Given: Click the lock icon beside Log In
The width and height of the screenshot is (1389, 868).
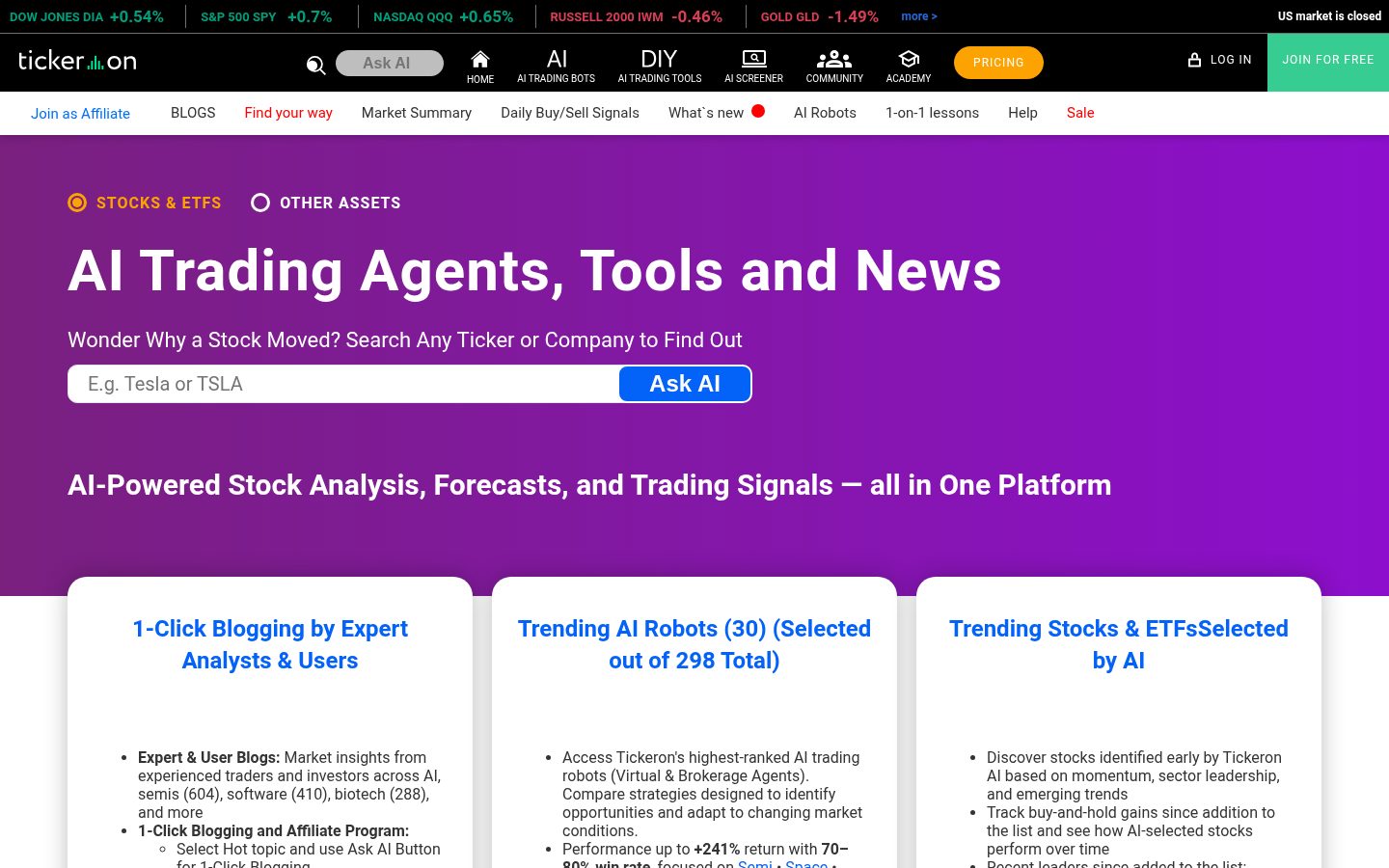Looking at the screenshot, I should [x=1194, y=60].
